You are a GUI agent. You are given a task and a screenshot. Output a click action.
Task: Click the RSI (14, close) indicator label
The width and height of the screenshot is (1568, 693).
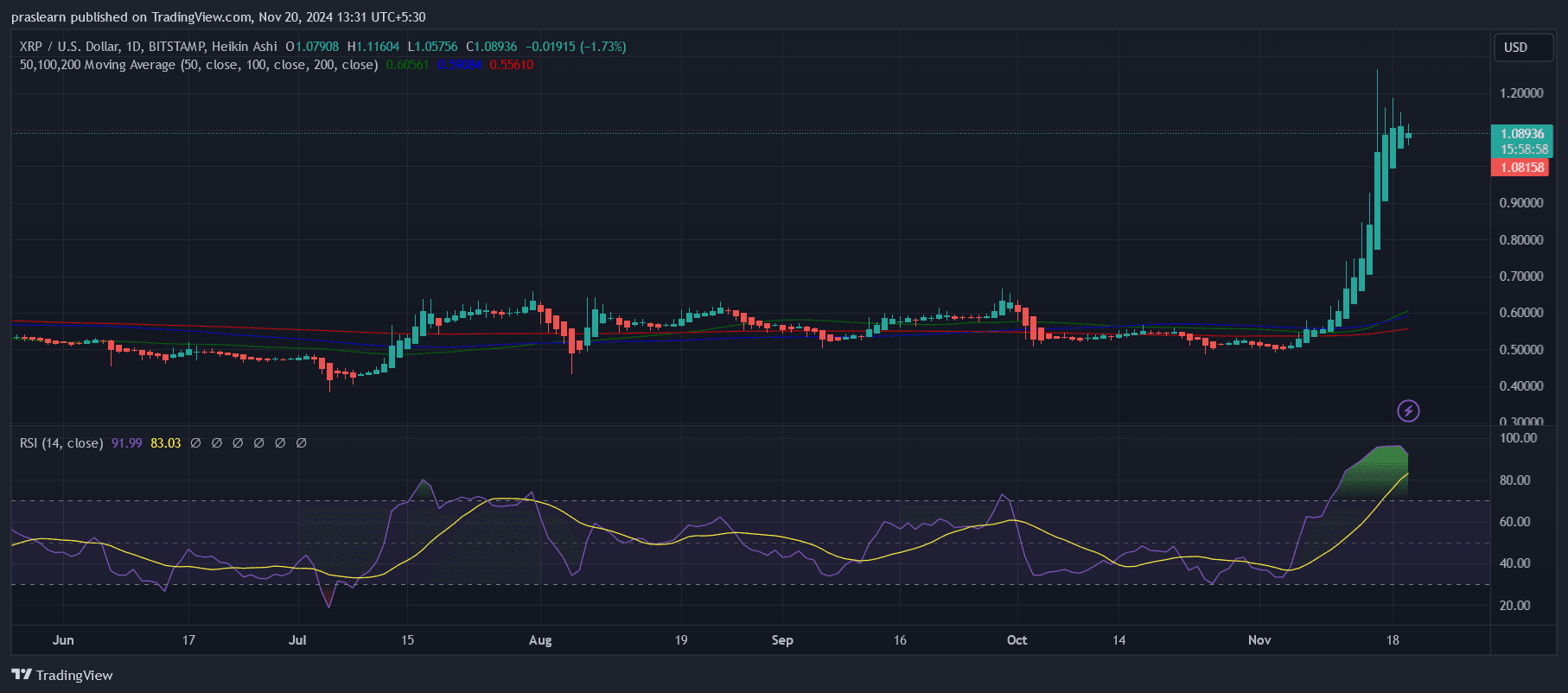61,443
